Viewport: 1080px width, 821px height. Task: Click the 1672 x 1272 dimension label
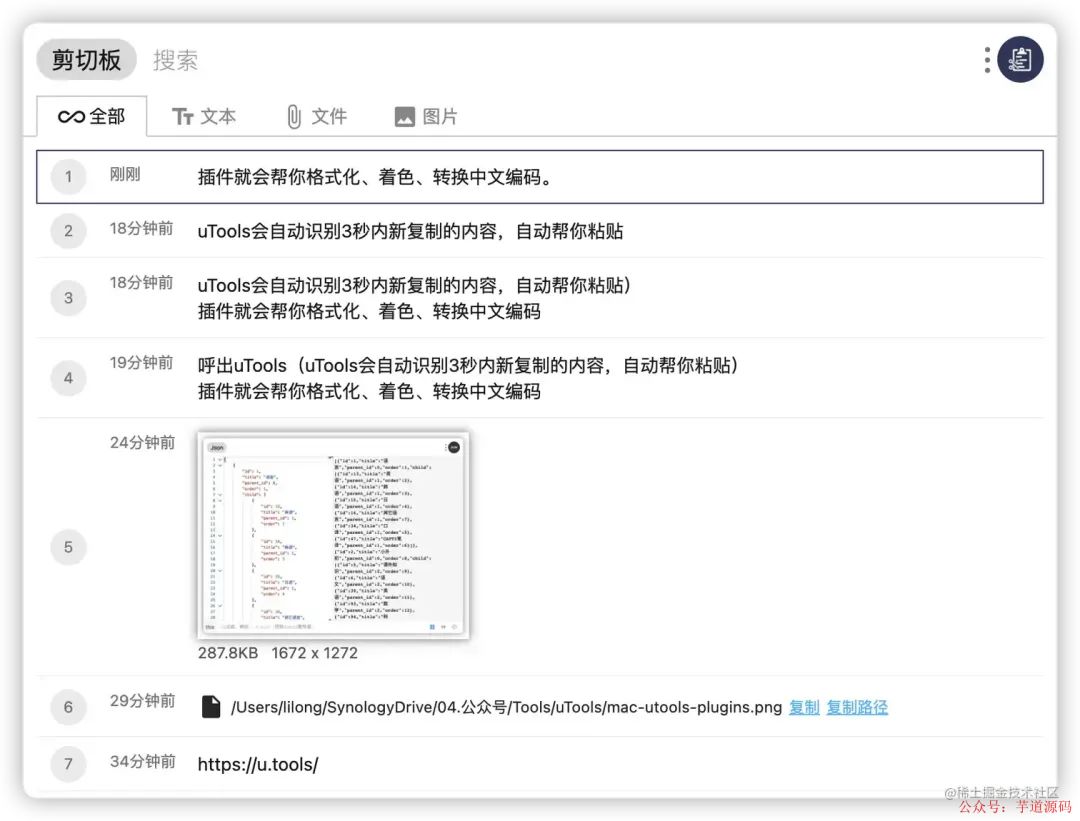(315, 653)
